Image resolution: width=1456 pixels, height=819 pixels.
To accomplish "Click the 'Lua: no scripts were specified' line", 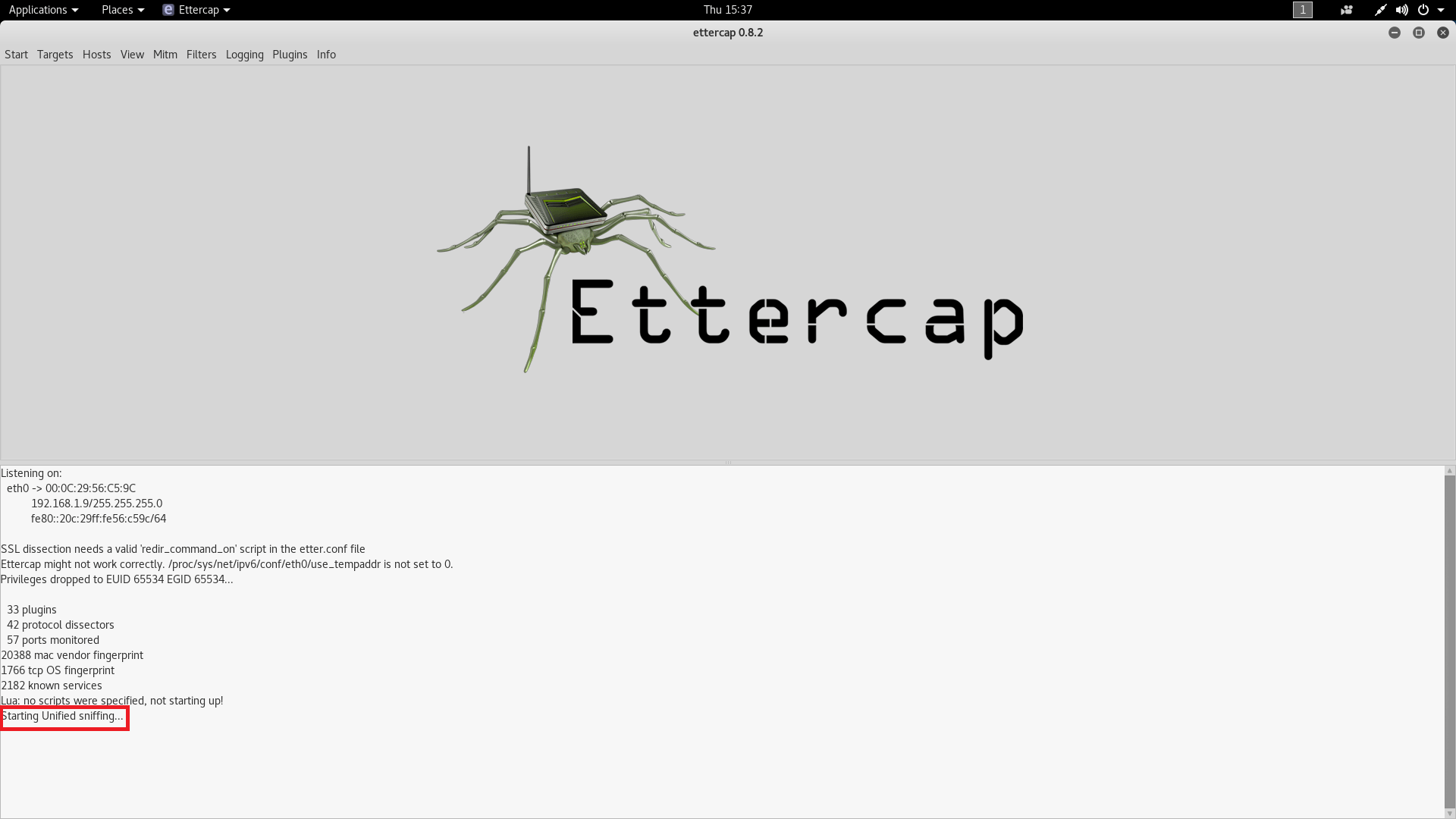I will 112,701.
